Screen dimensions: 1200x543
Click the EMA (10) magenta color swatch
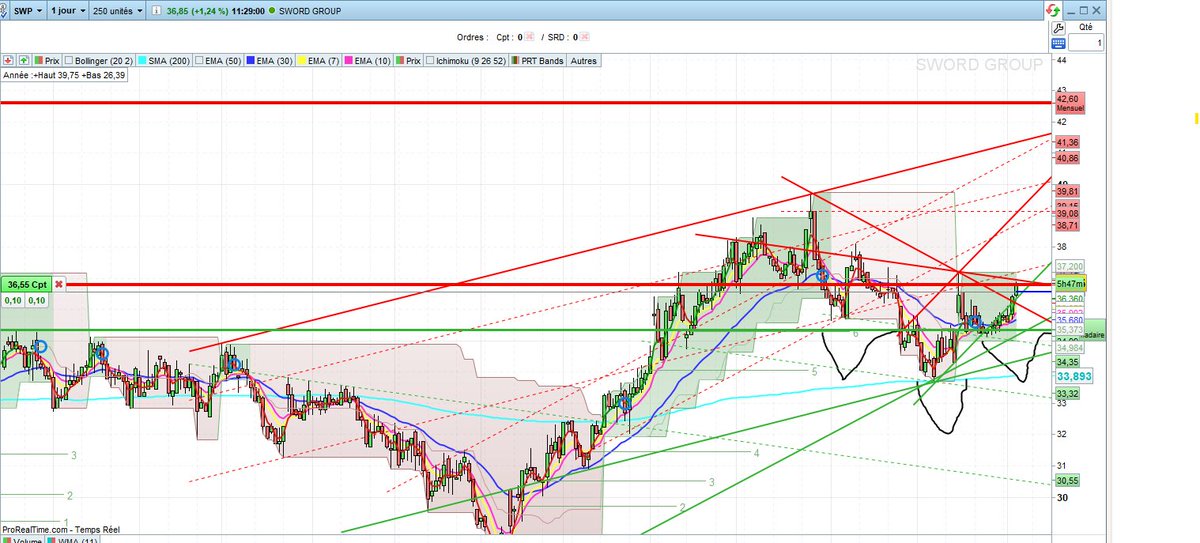[350, 61]
